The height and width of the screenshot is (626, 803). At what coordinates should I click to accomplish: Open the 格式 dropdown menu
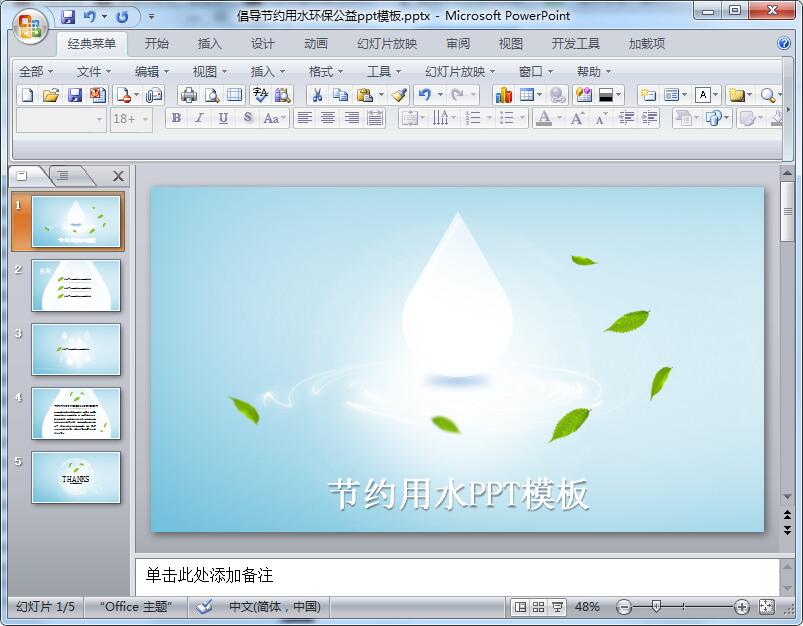point(326,71)
